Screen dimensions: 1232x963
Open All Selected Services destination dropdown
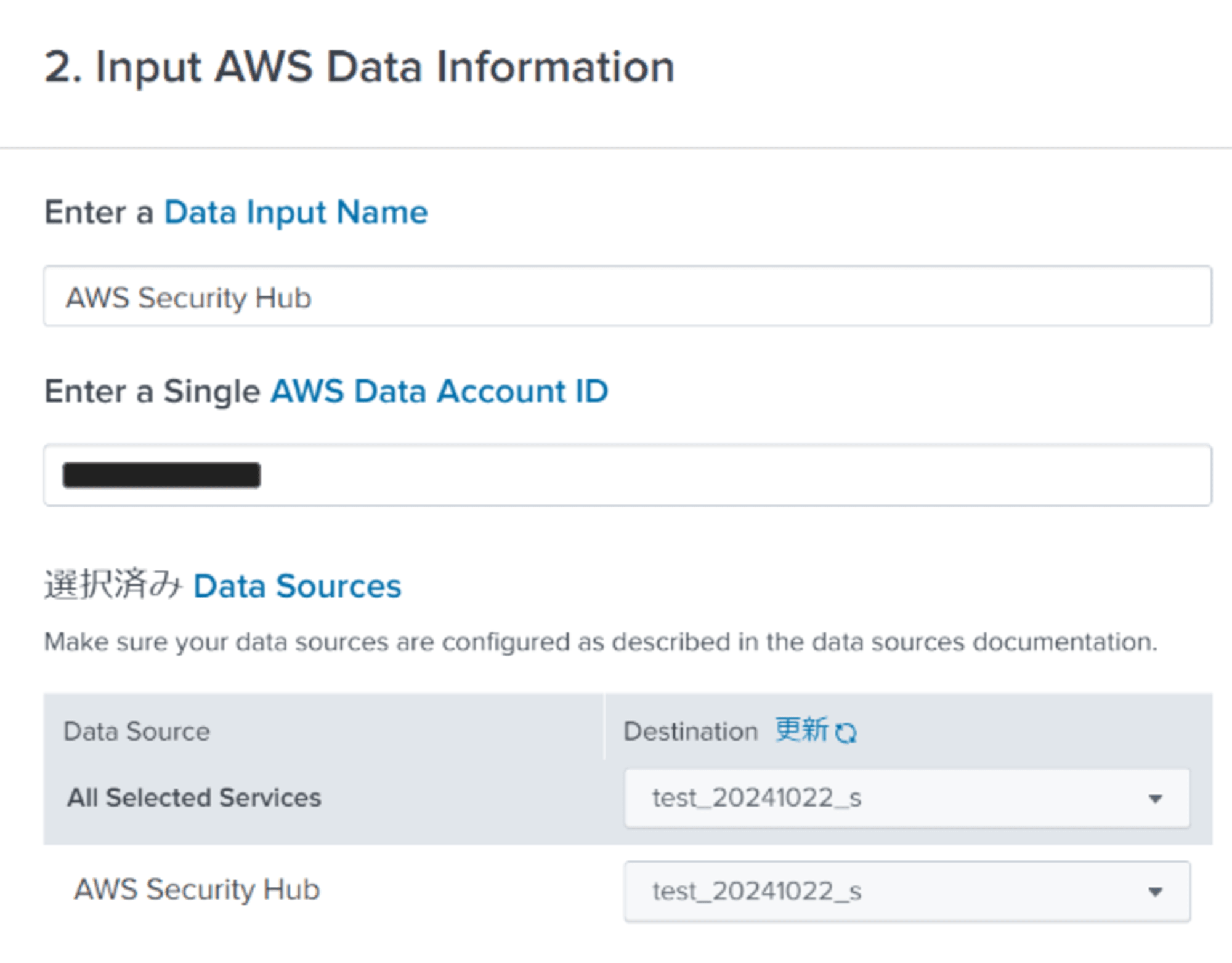(907, 798)
